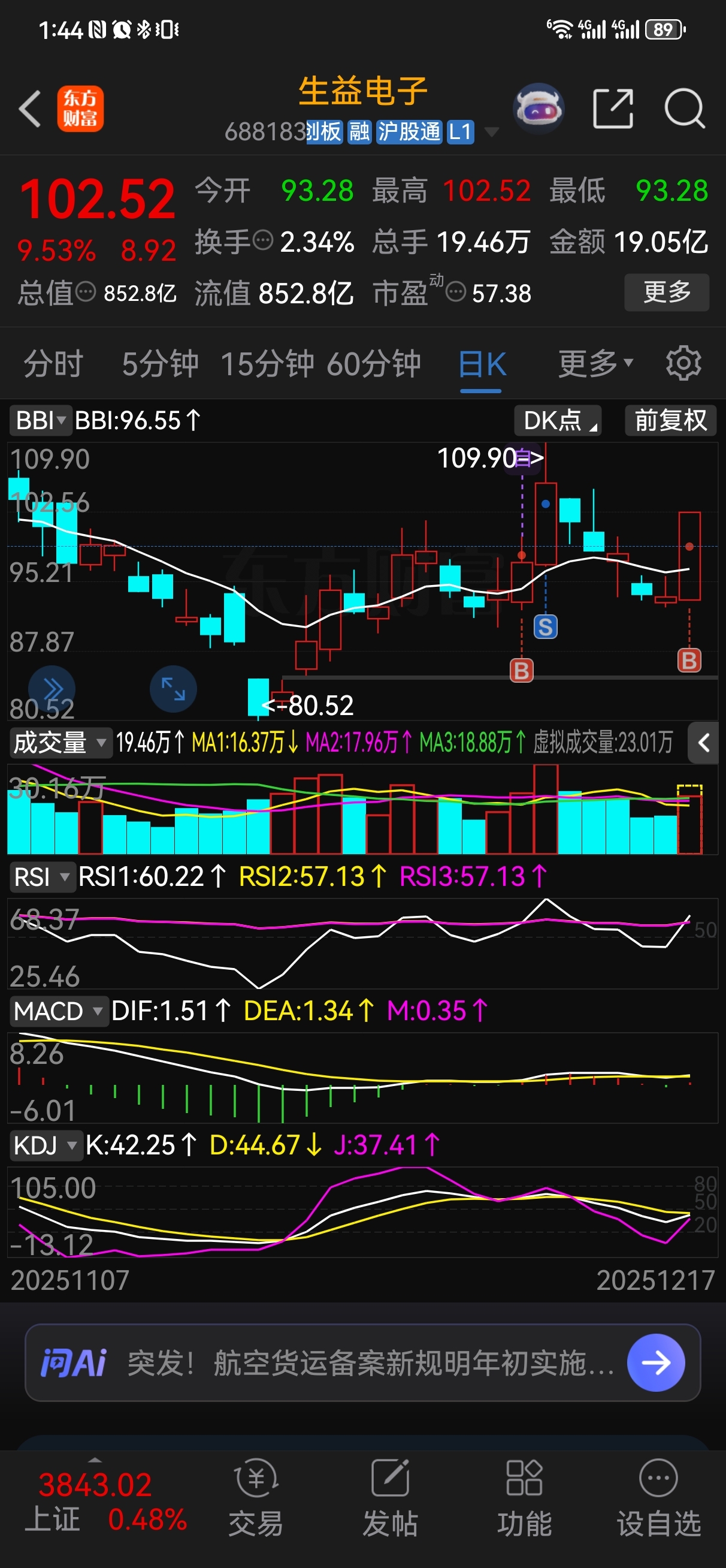Collapse volume panel with left chevron
726x1568 pixels.
pyautogui.click(x=703, y=743)
